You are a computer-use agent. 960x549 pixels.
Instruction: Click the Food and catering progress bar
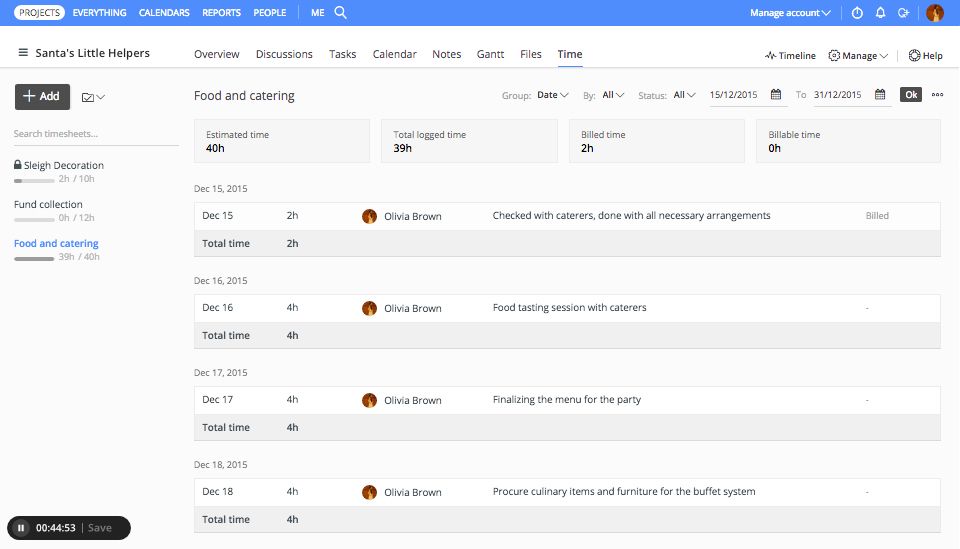tap(34, 258)
